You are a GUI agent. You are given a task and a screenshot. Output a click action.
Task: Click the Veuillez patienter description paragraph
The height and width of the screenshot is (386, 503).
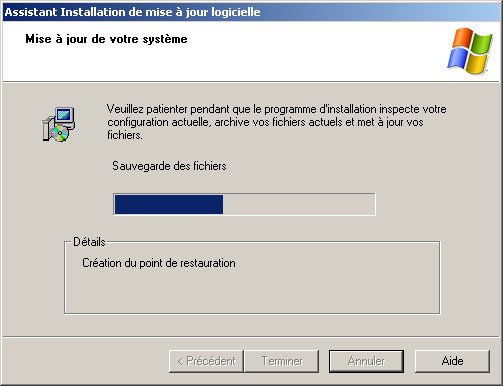276,122
